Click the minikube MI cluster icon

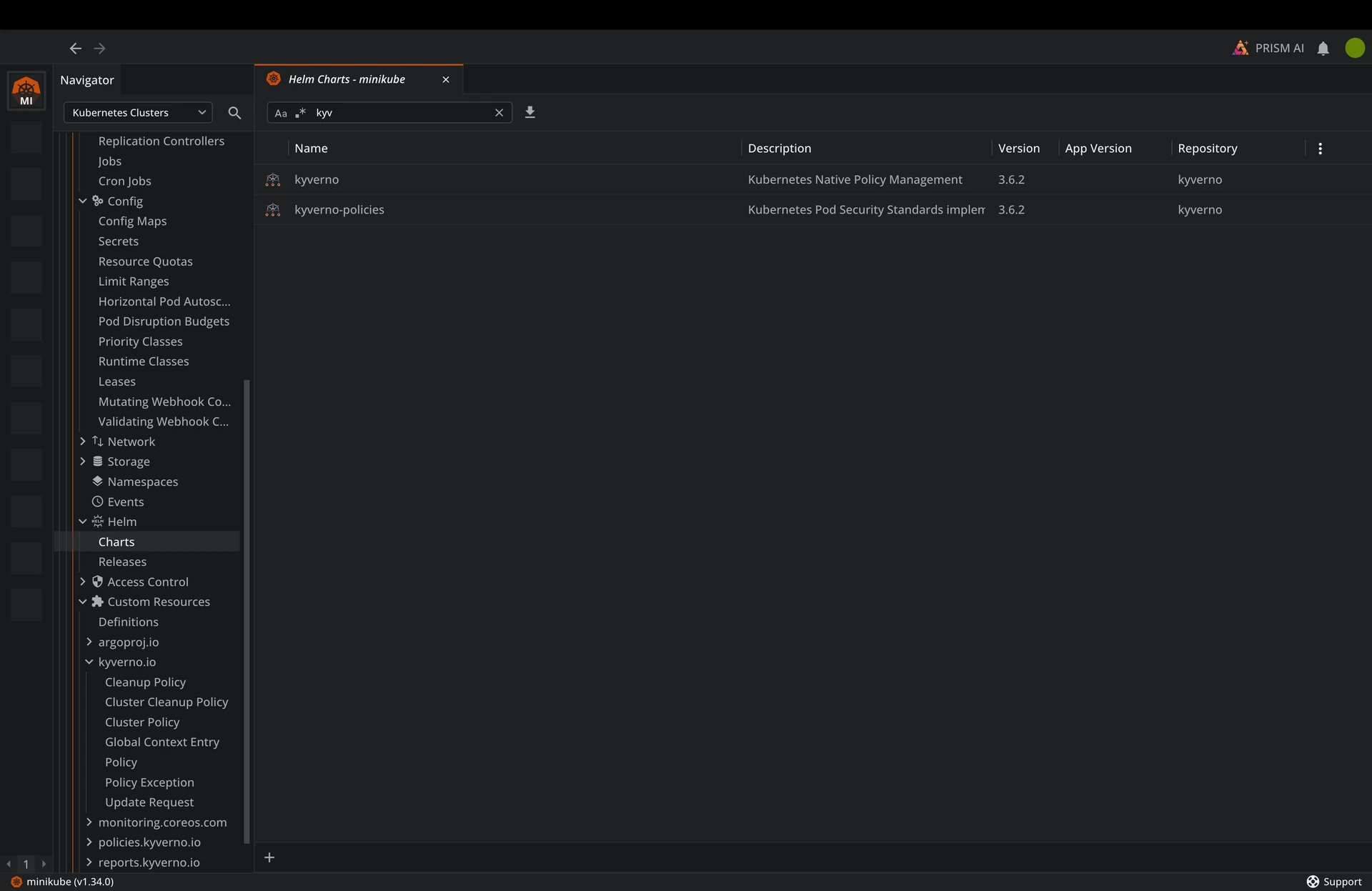(26, 91)
